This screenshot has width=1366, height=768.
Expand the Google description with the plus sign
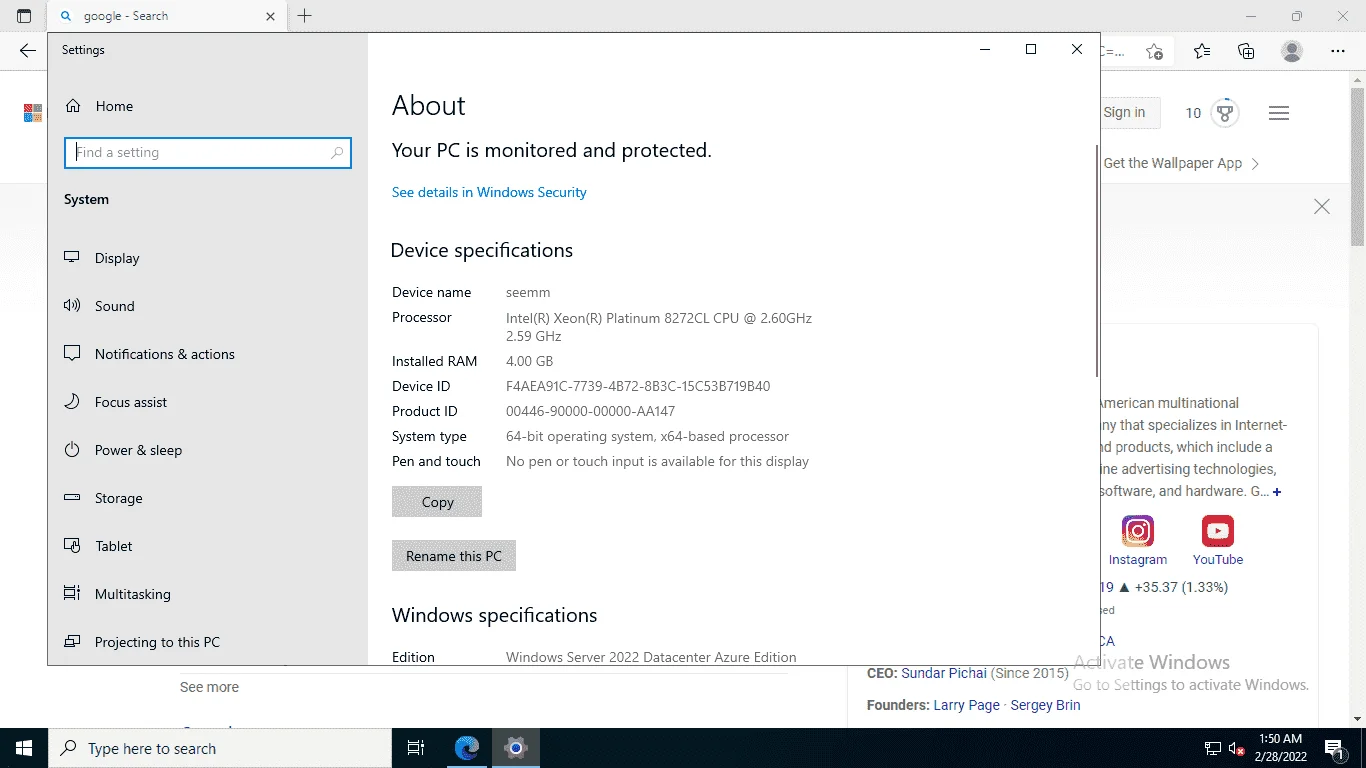pos(1277,492)
